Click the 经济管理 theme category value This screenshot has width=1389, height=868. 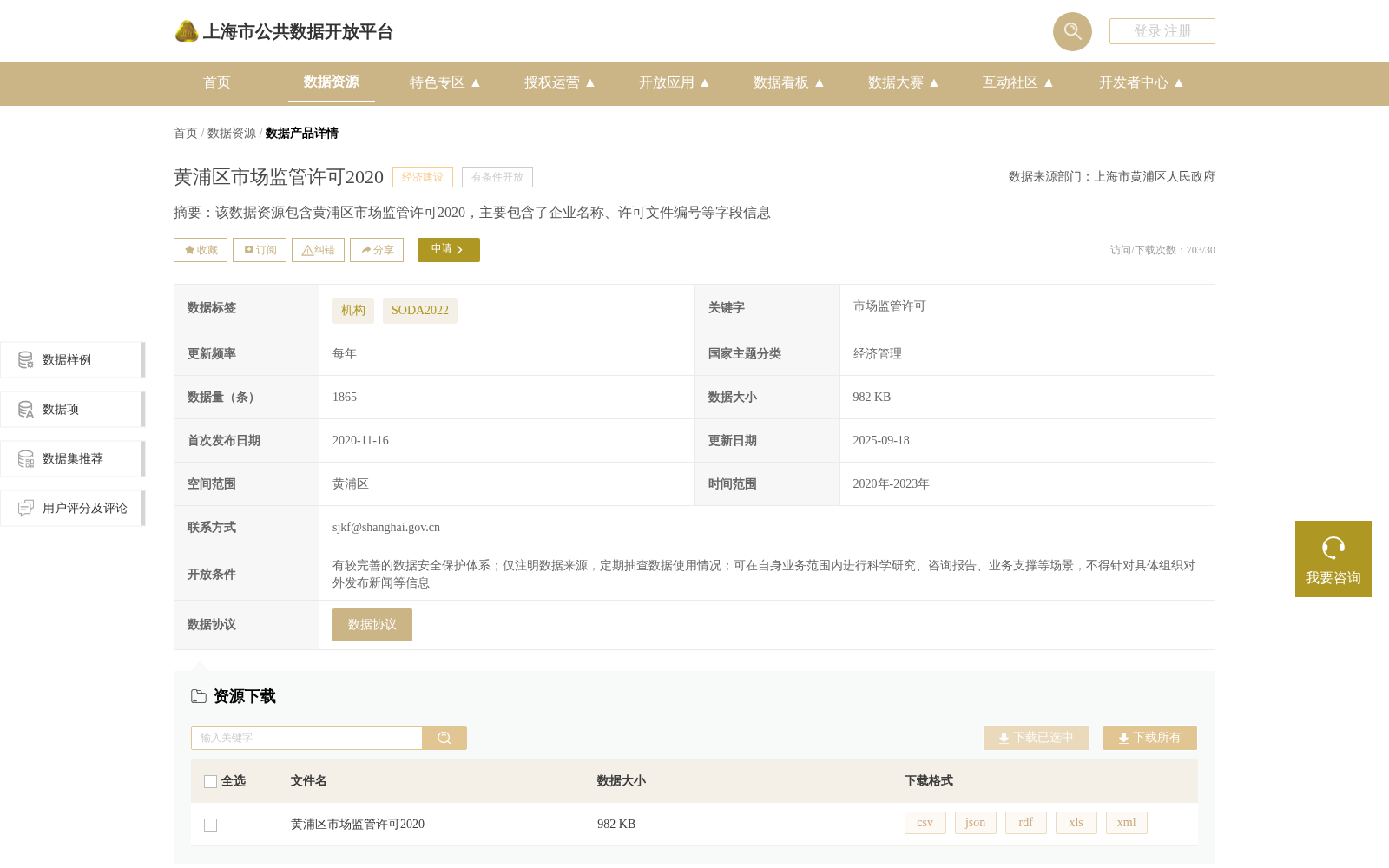[877, 353]
